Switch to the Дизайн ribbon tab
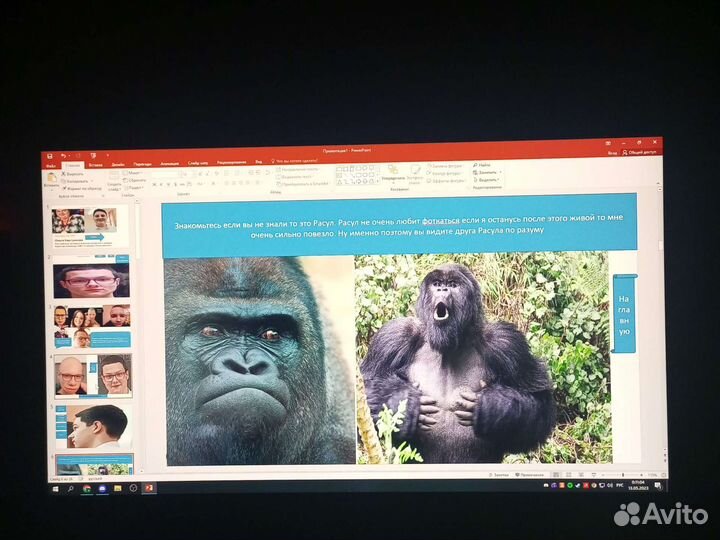The image size is (720, 540). (118, 164)
